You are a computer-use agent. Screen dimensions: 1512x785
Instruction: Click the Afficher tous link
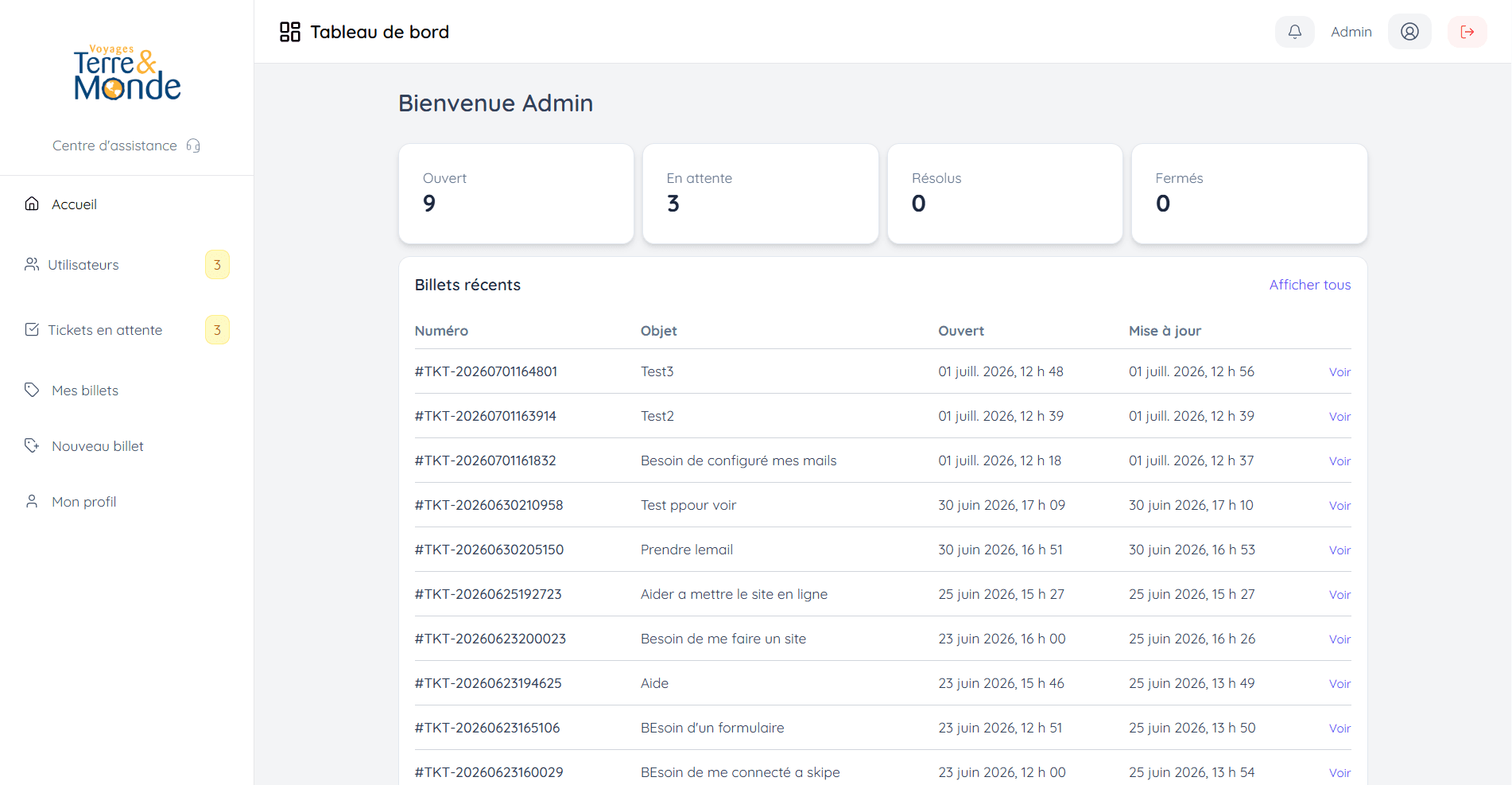click(1310, 285)
